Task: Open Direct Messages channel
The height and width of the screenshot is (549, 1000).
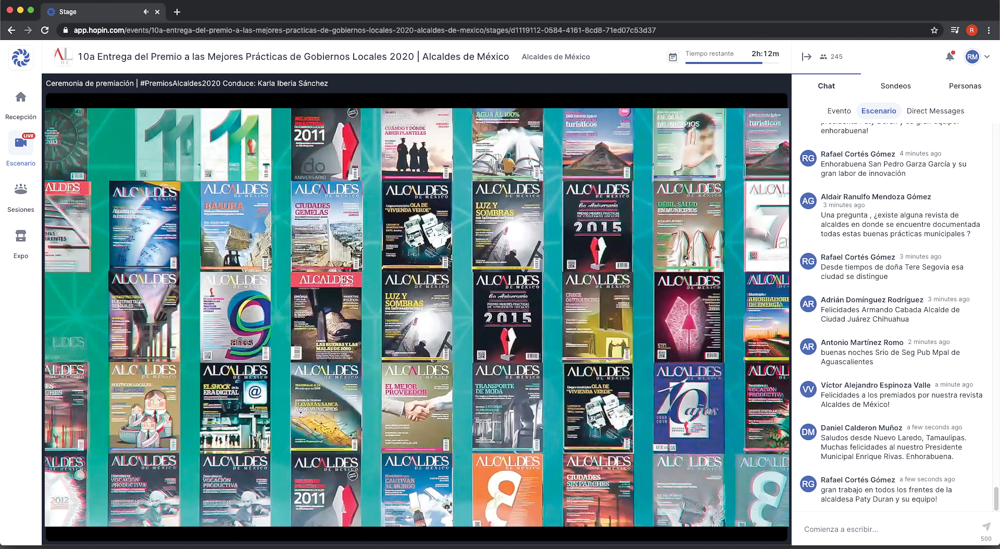Action: pos(935,111)
